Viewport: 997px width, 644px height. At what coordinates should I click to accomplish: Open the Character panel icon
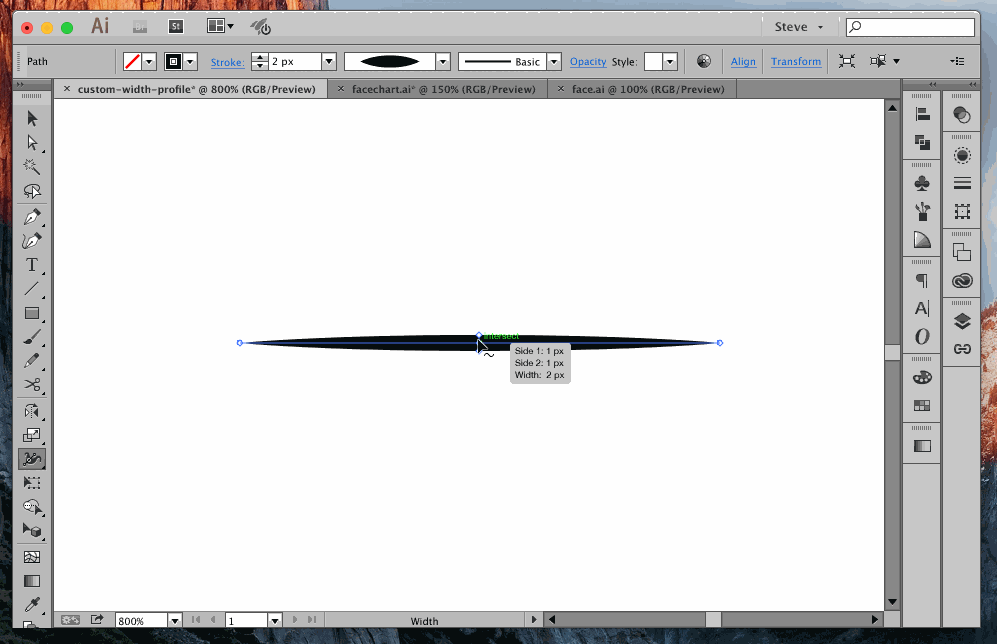click(922, 308)
